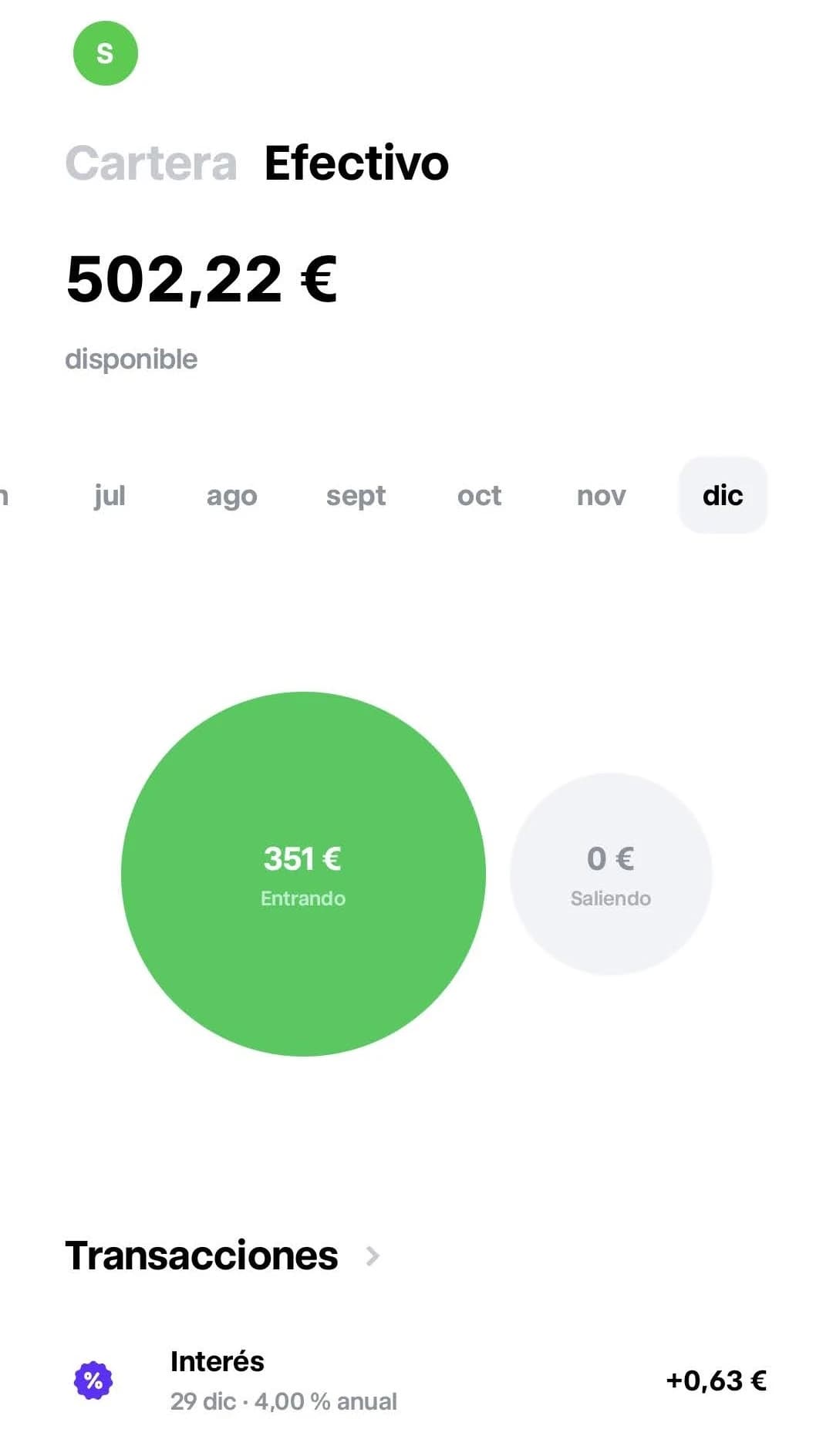Screen dimensions: 833x1456
Task: Select the ago month filter
Action: coord(231,496)
